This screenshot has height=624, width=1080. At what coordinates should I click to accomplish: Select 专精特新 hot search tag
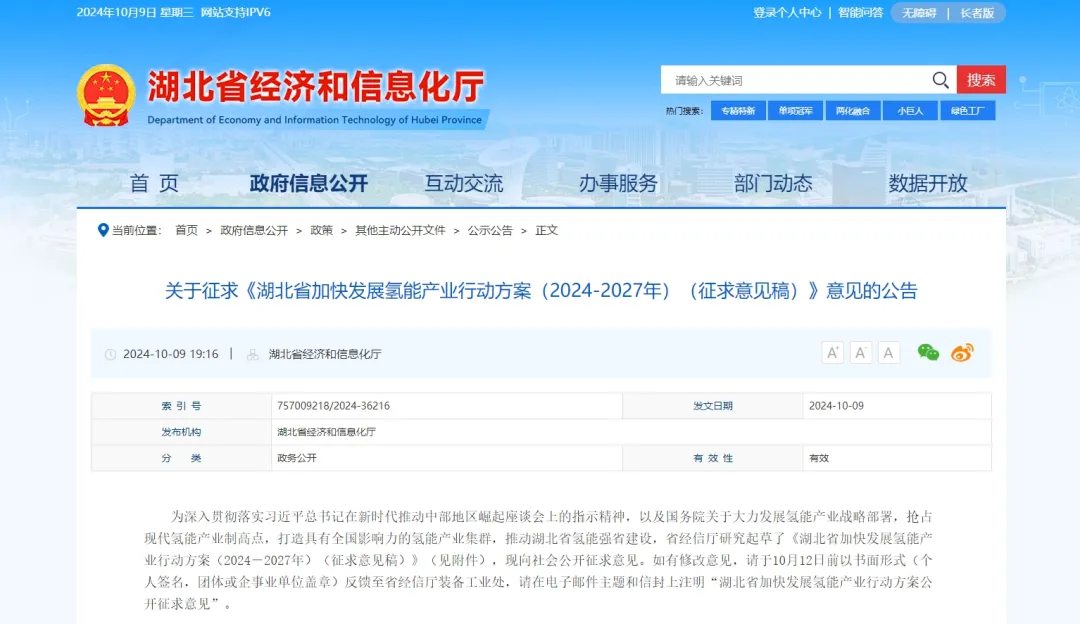pyautogui.click(x=739, y=110)
